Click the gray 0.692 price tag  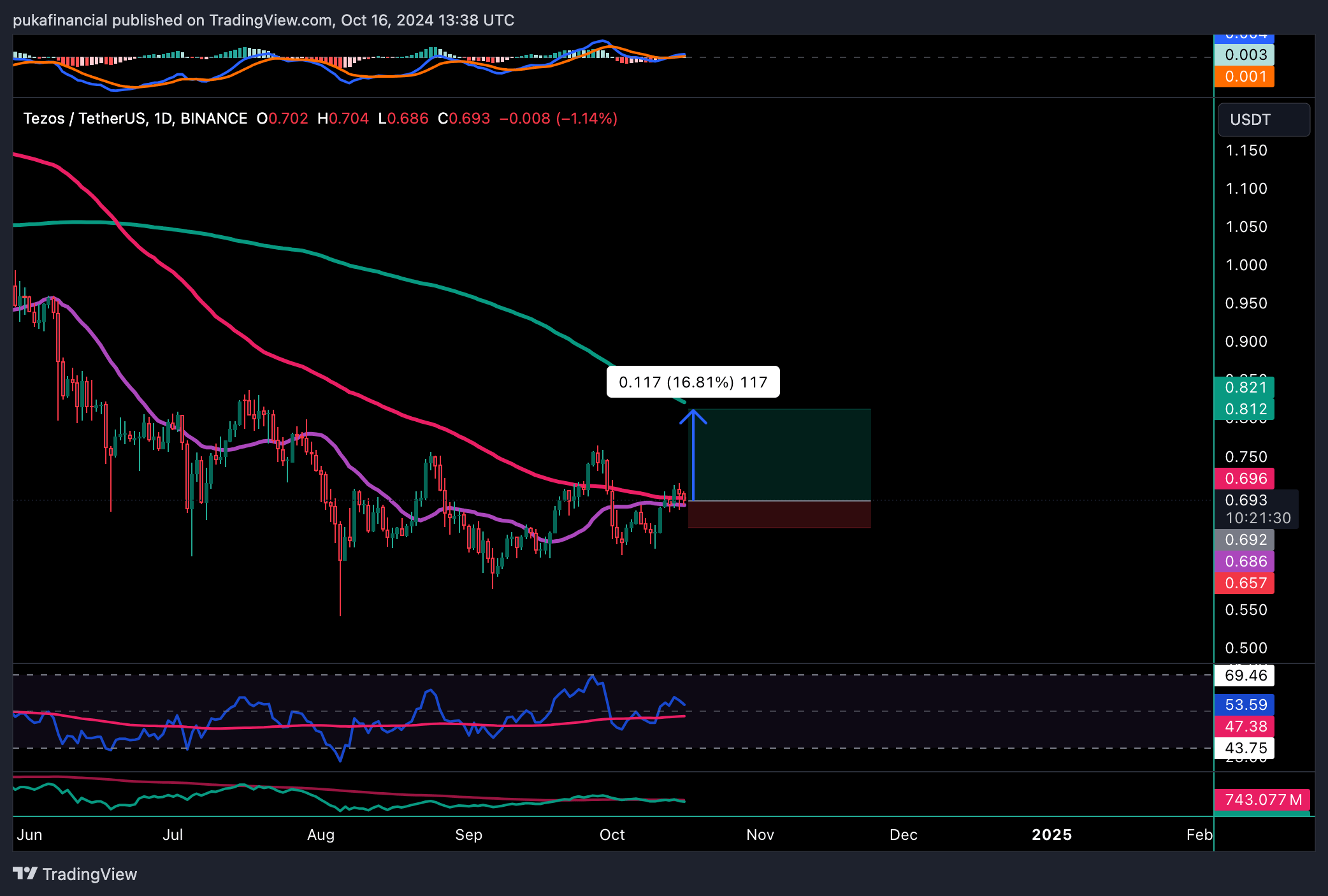[1245, 540]
